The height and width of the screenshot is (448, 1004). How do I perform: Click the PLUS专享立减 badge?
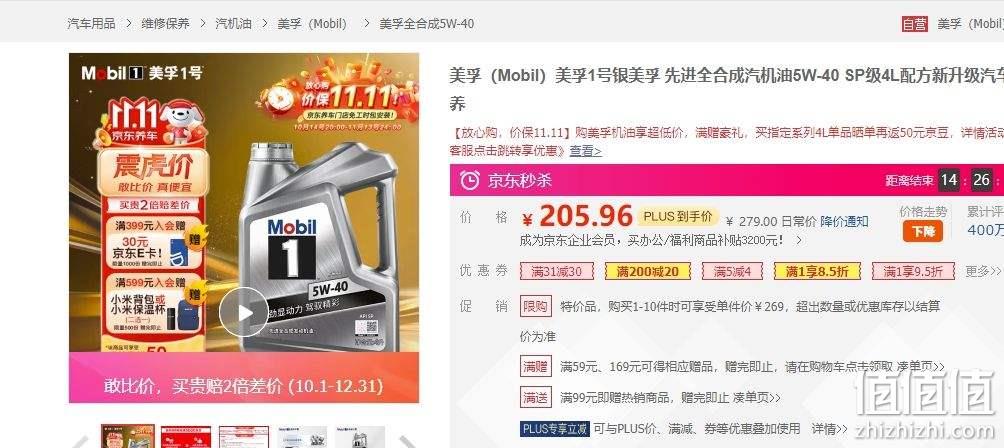[555, 428]
